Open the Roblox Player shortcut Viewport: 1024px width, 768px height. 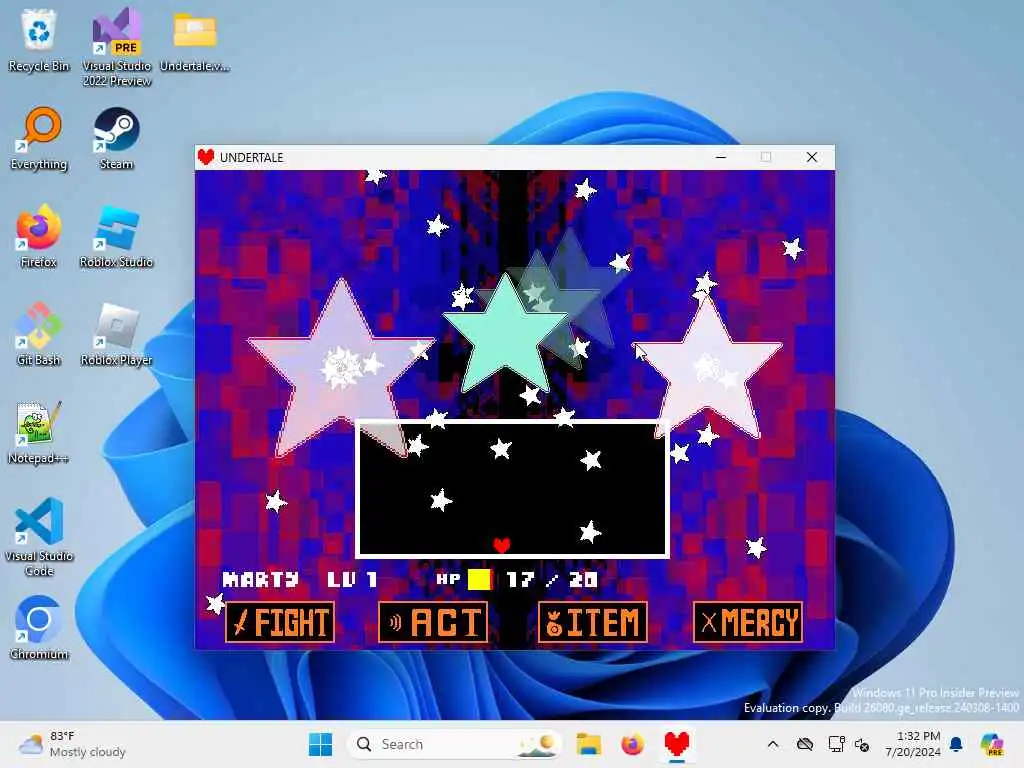coord(116,334)
